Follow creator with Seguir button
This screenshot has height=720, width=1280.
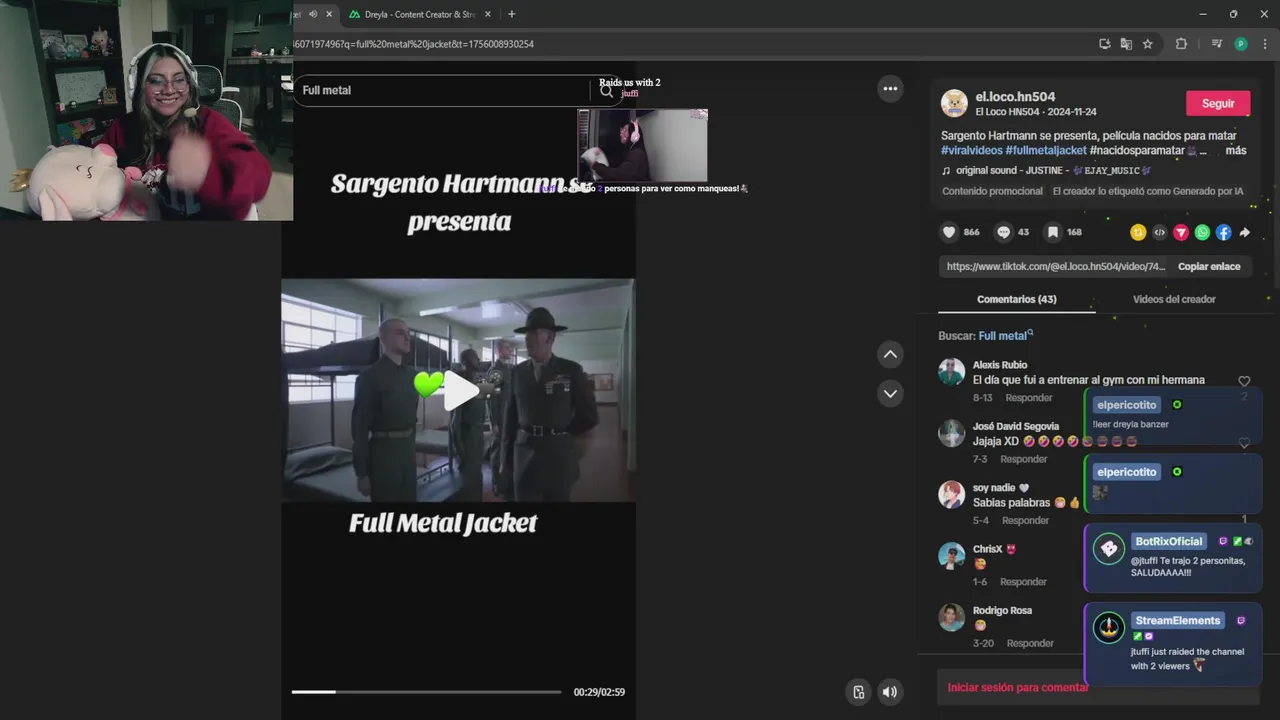click(x=1218, y=104)
